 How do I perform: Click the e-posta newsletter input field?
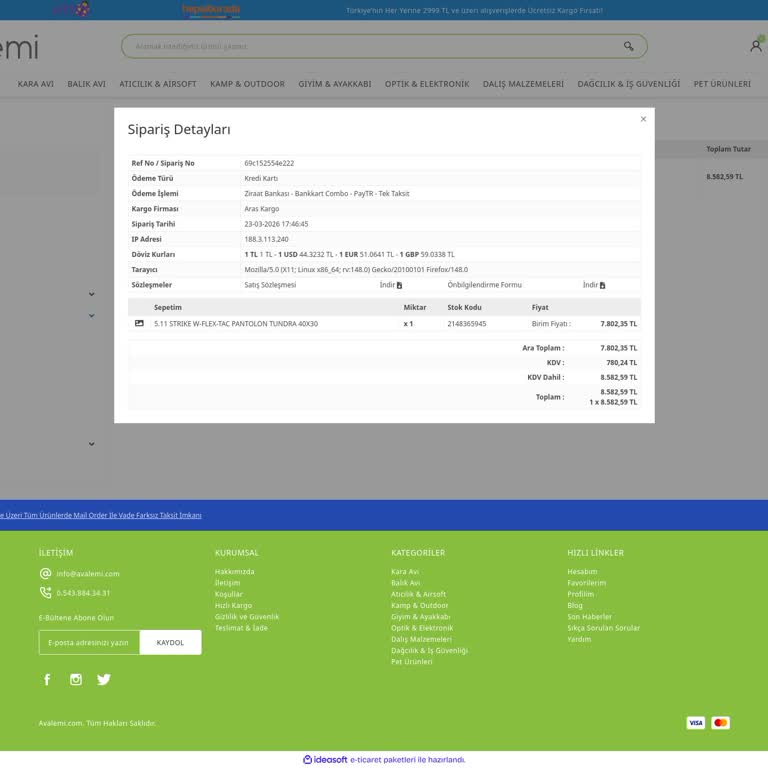tap(89, 643)
